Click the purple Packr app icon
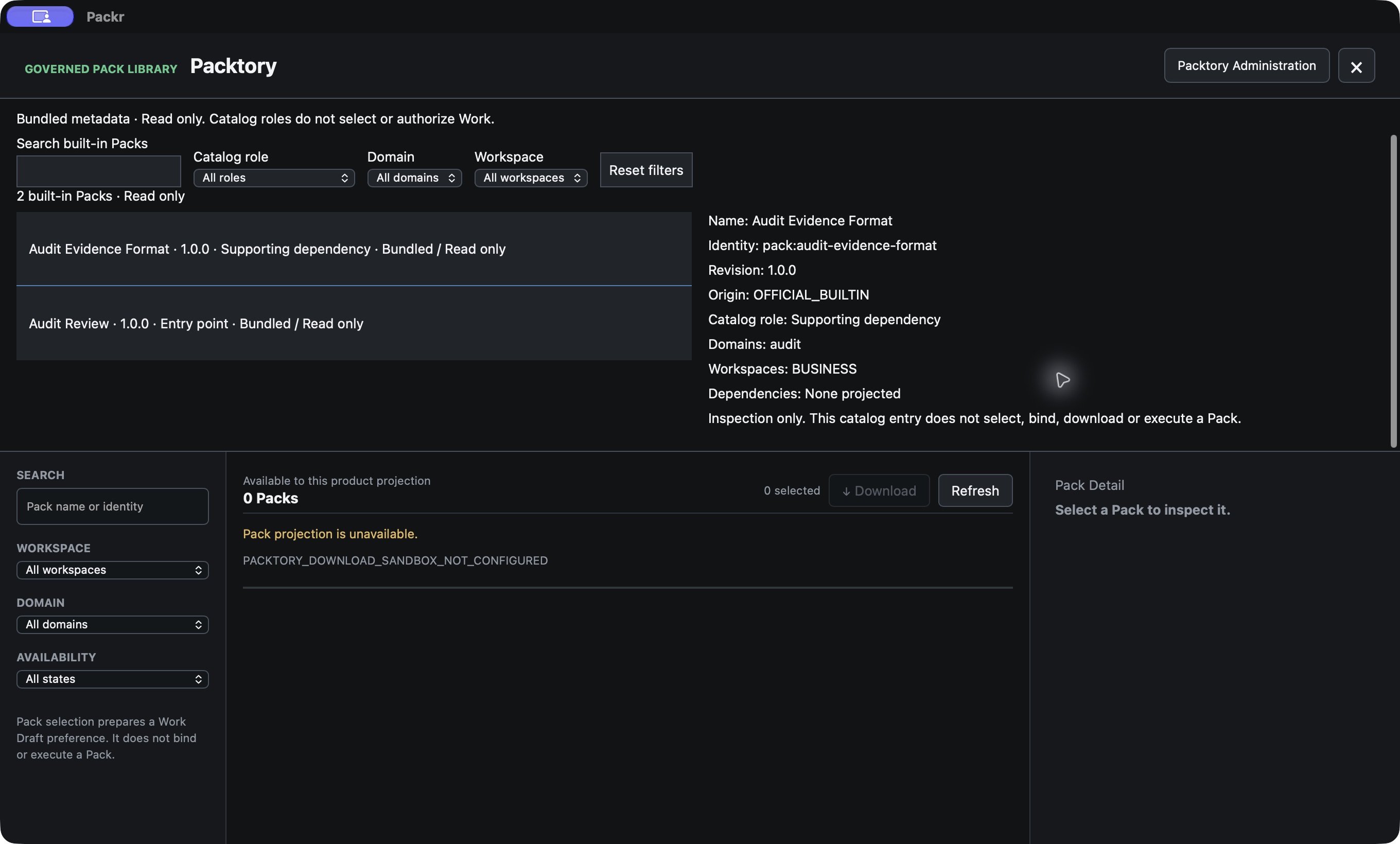The height and width of the screenshot is (844, 1400). [40, 16]
